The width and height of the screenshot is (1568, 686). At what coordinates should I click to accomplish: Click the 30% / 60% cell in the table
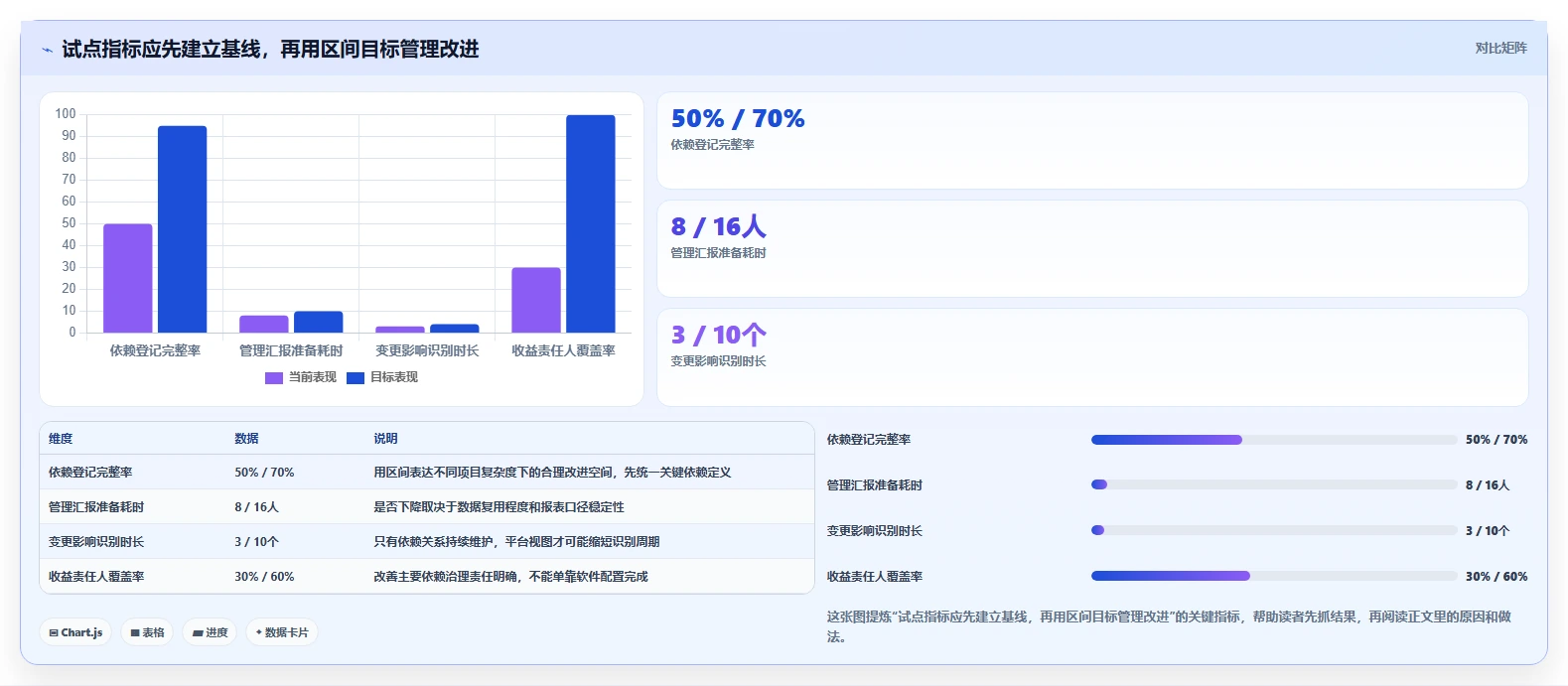click(264, 577)
